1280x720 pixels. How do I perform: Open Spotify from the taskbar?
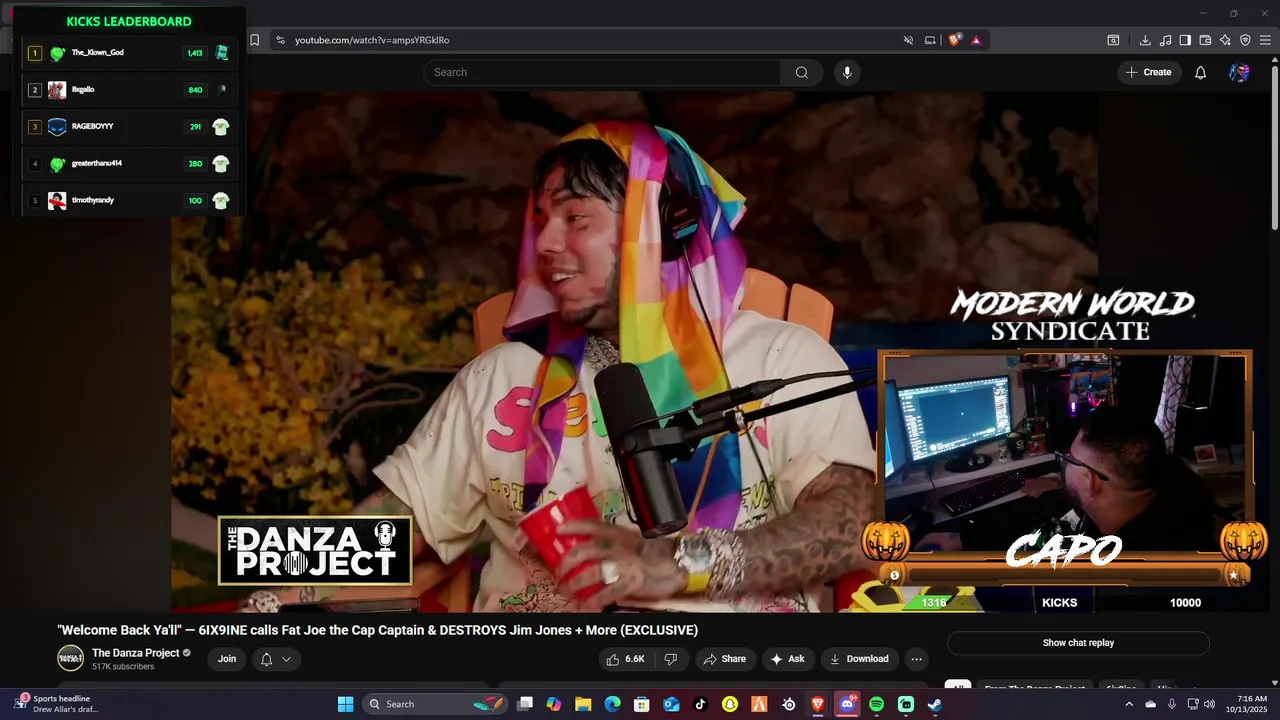[876, 704]
